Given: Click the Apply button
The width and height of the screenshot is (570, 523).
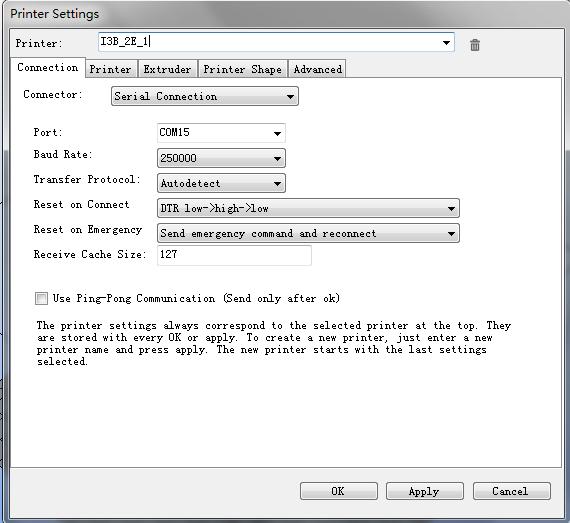Looking at the screenshot, I should (424, 491).
